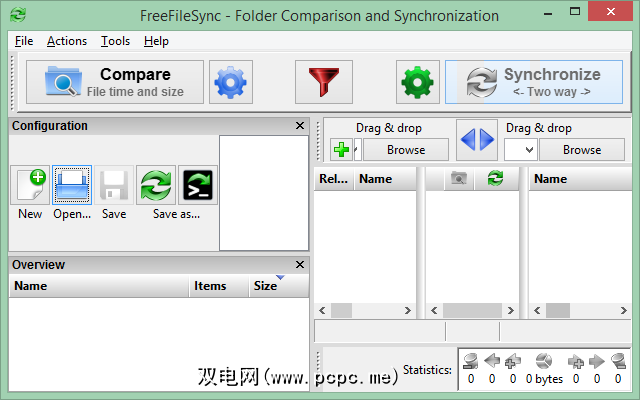Maximize the FreeFileSync window
The height and width of the screenshot is (400, 640).
pyautogui.click(x=575, y=12)
